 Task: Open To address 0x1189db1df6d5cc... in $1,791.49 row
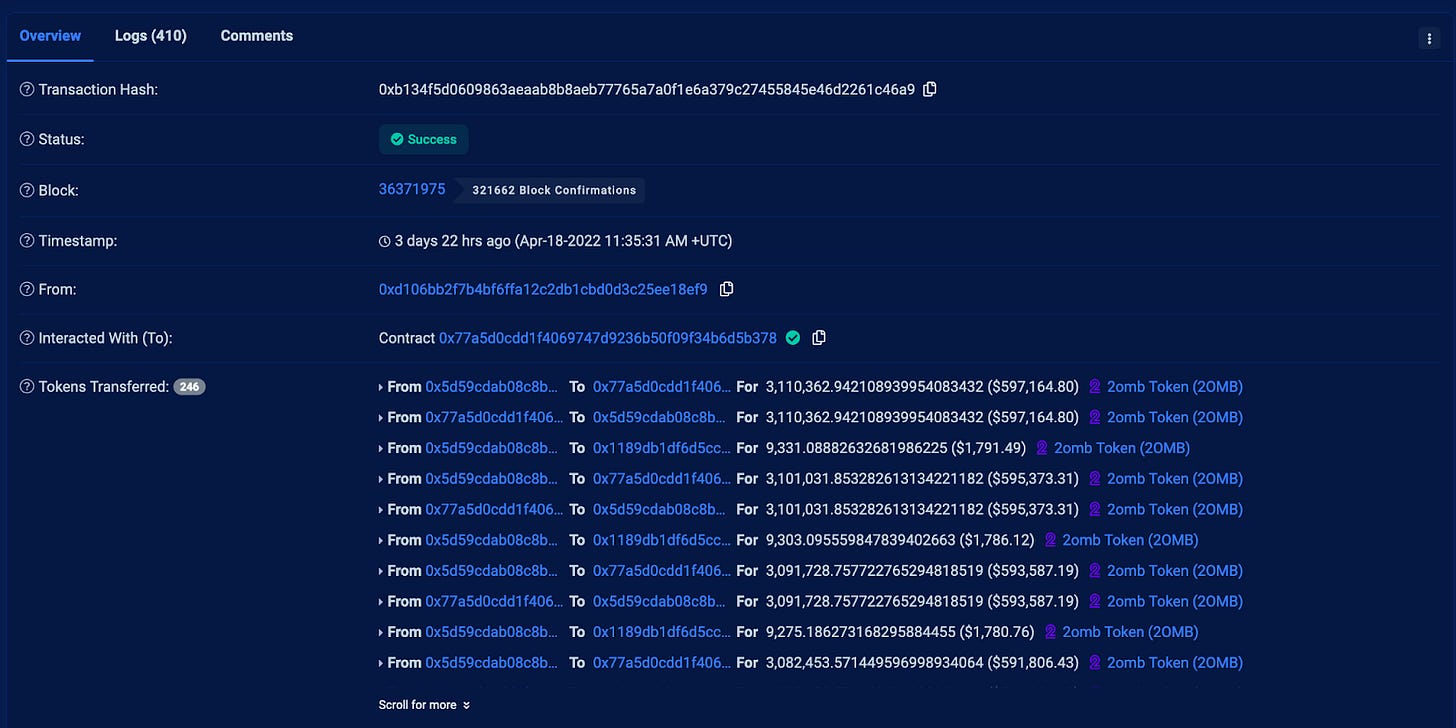tap(662, 448)
